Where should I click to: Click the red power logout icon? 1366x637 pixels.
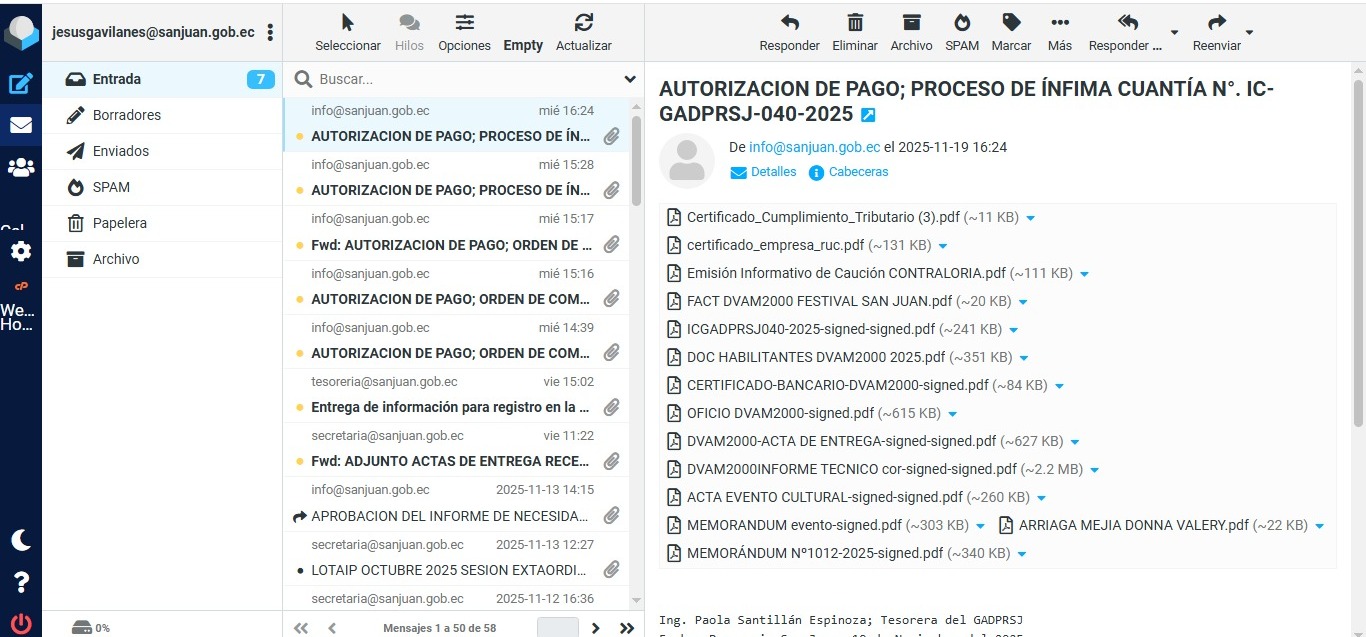point(20,622)
